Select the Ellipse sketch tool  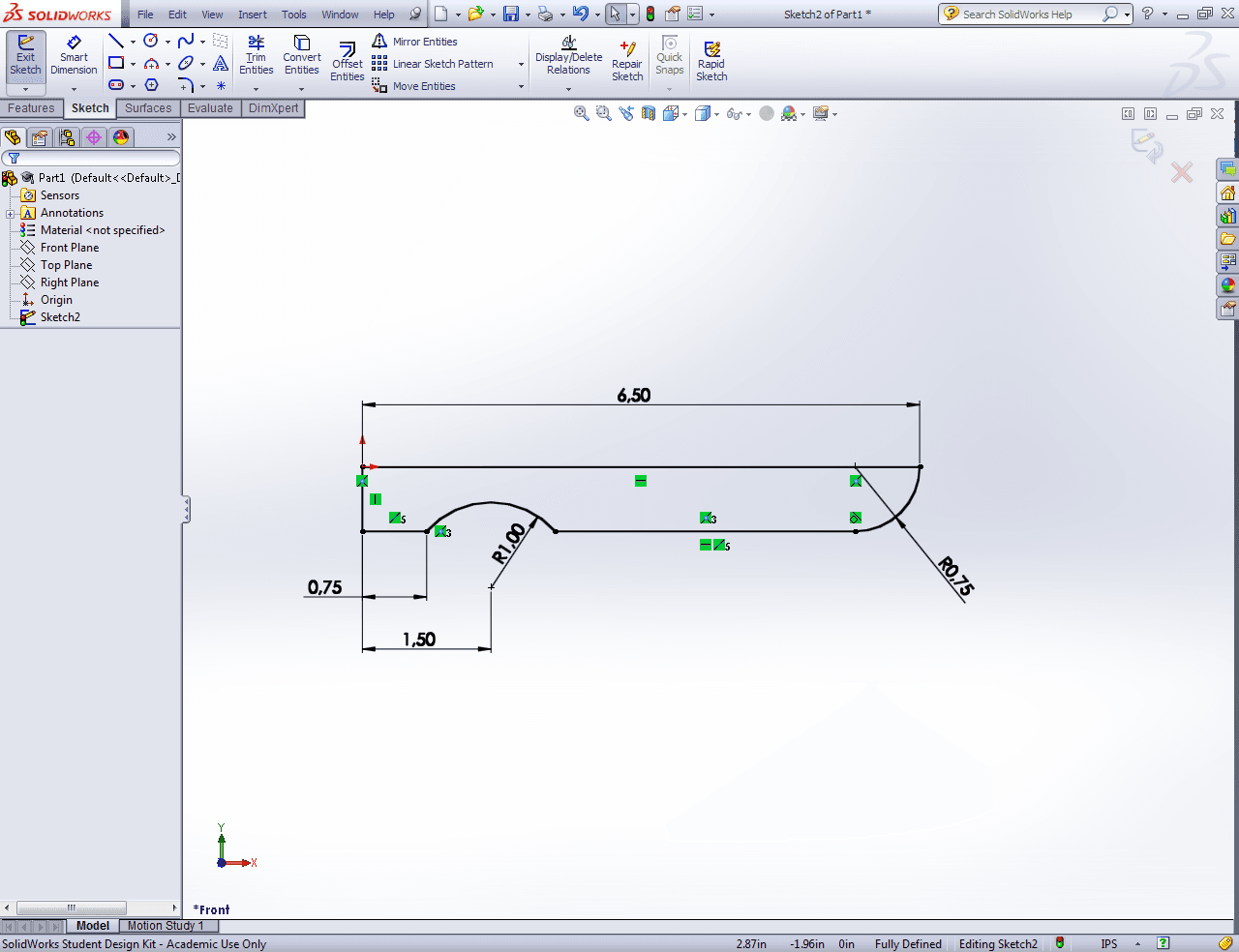coord(186,63)
